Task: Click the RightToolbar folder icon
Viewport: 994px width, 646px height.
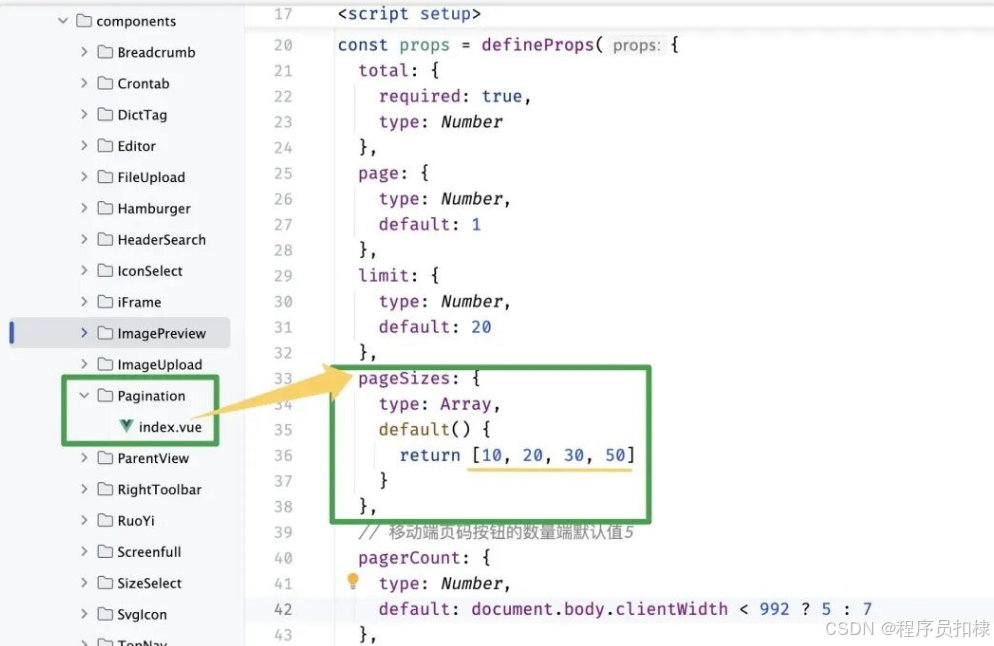Action: (x=105, y=489)
